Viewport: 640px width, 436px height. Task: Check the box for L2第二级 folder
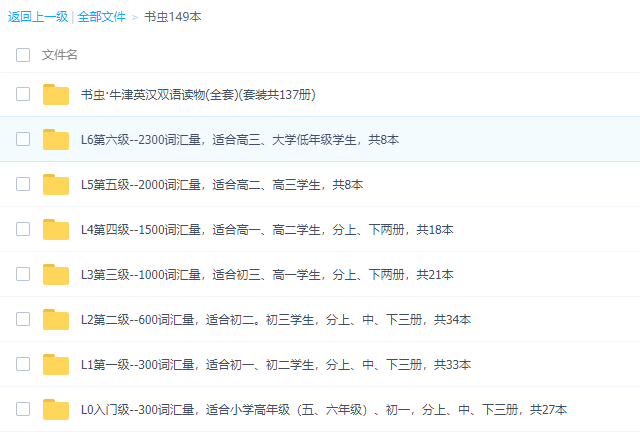(x=23, y=318)
